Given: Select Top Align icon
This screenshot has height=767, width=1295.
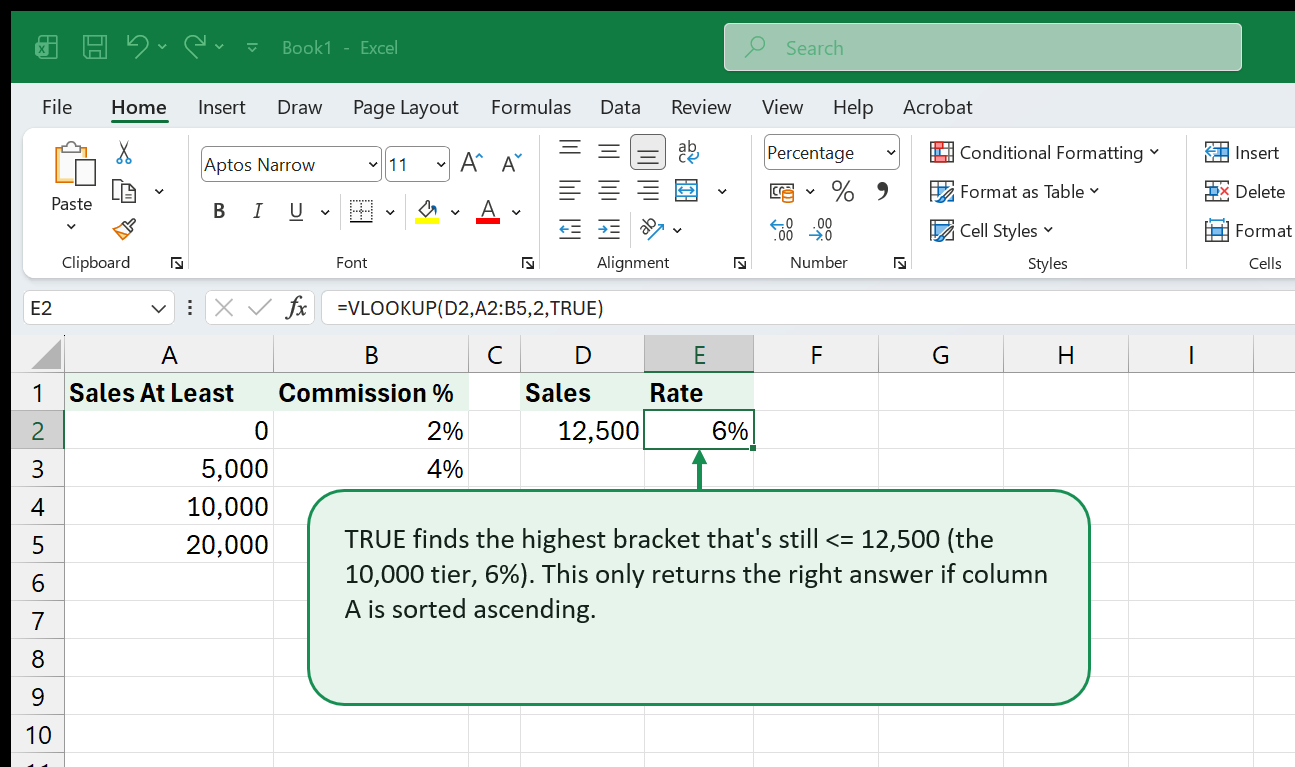Looking at the screenshot, I should click(x=570, y=150).
